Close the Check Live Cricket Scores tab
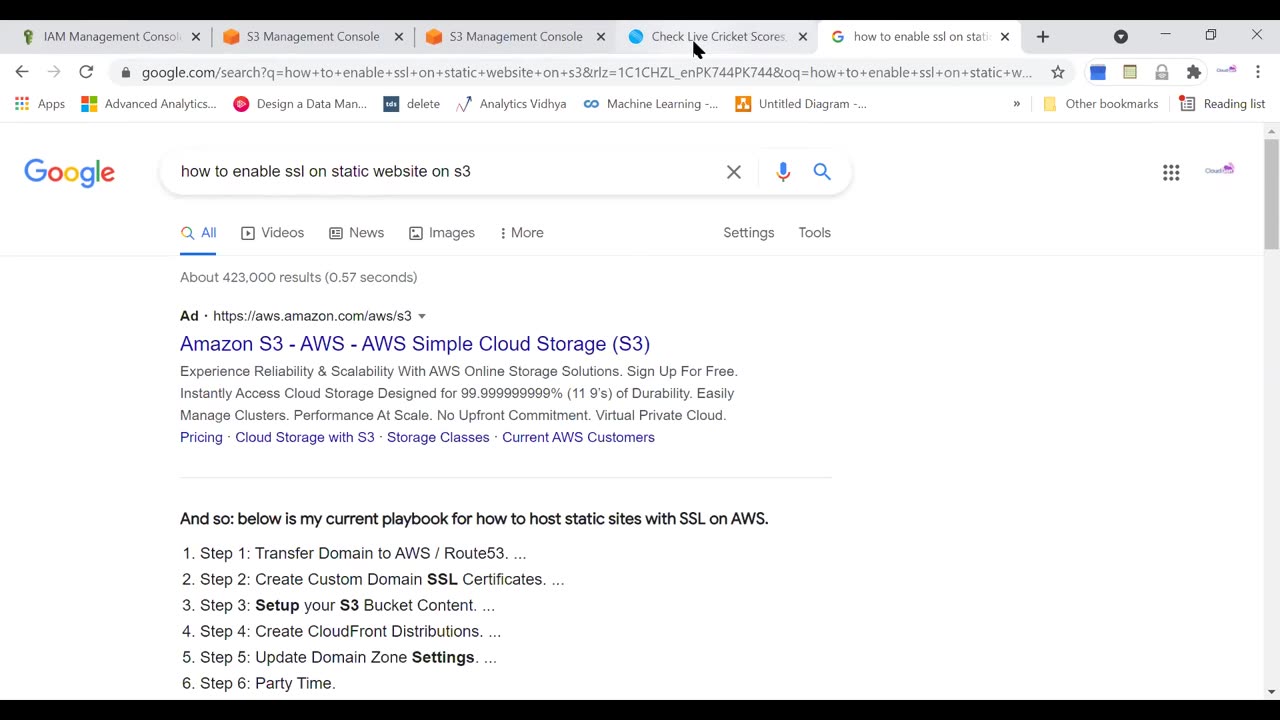Image resolution: width=1280 pixels, height=720 pixels. [x=802, y=37]
